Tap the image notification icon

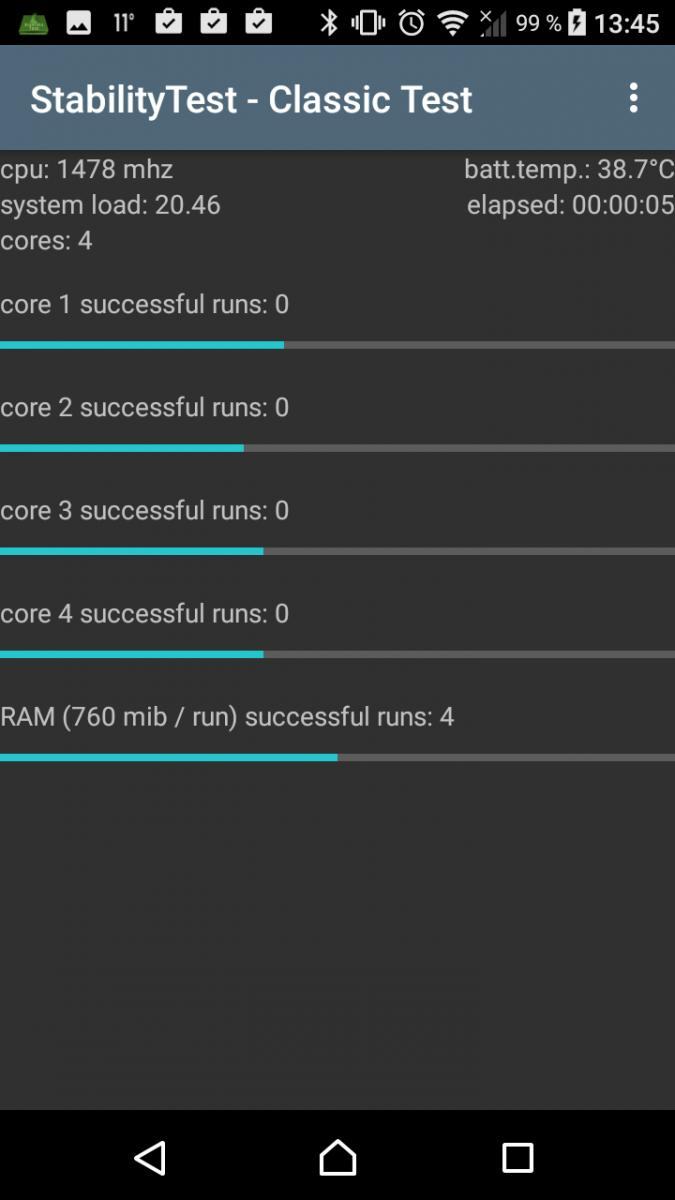[x=79, y=23]
